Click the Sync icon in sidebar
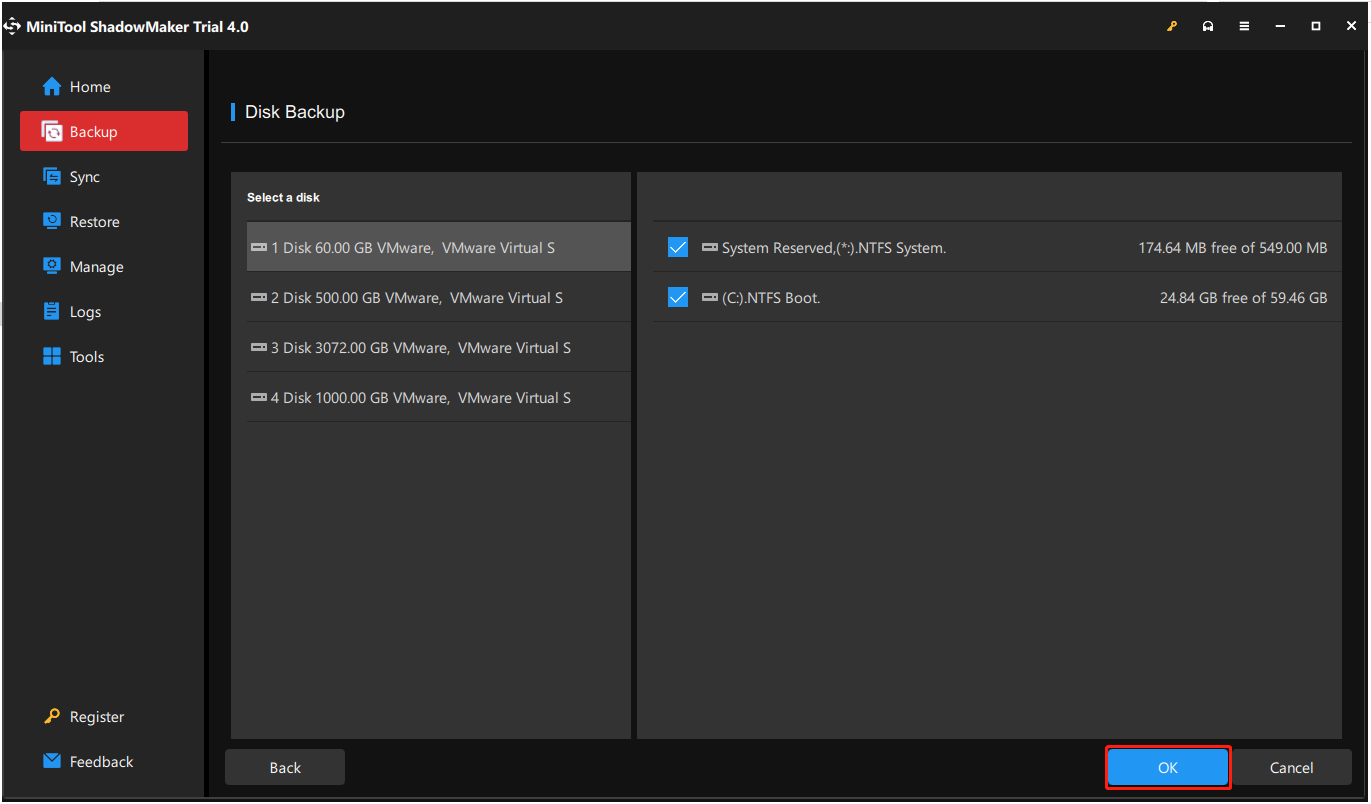1371x804 pixels. [x=52, y=176]
